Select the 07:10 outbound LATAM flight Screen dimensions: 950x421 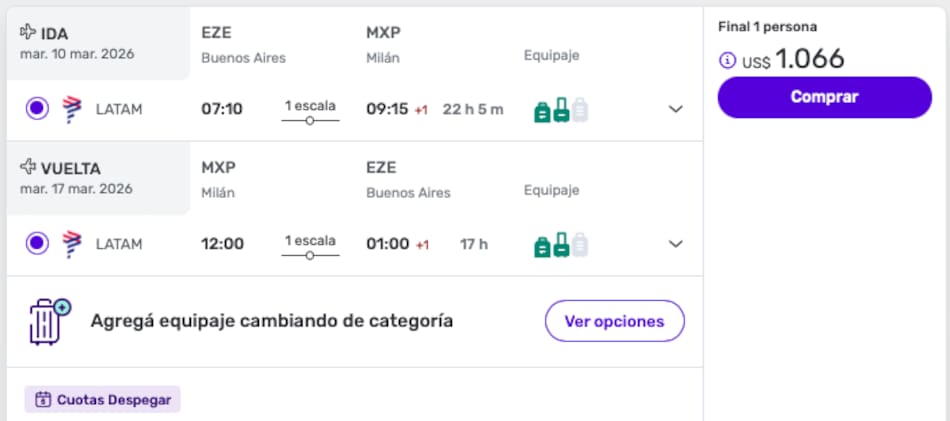[37, 109]
